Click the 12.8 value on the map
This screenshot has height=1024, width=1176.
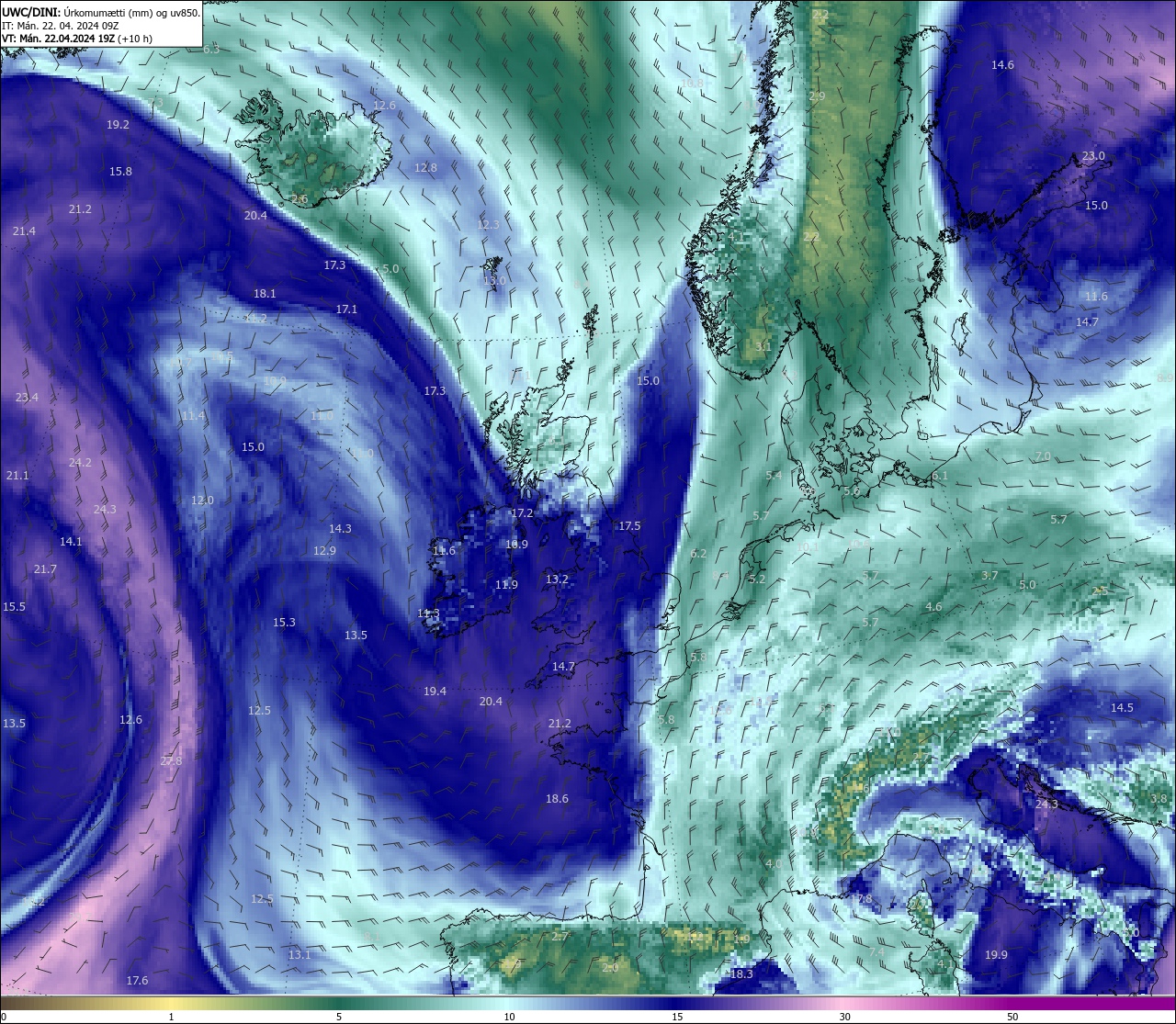[425, 168]
